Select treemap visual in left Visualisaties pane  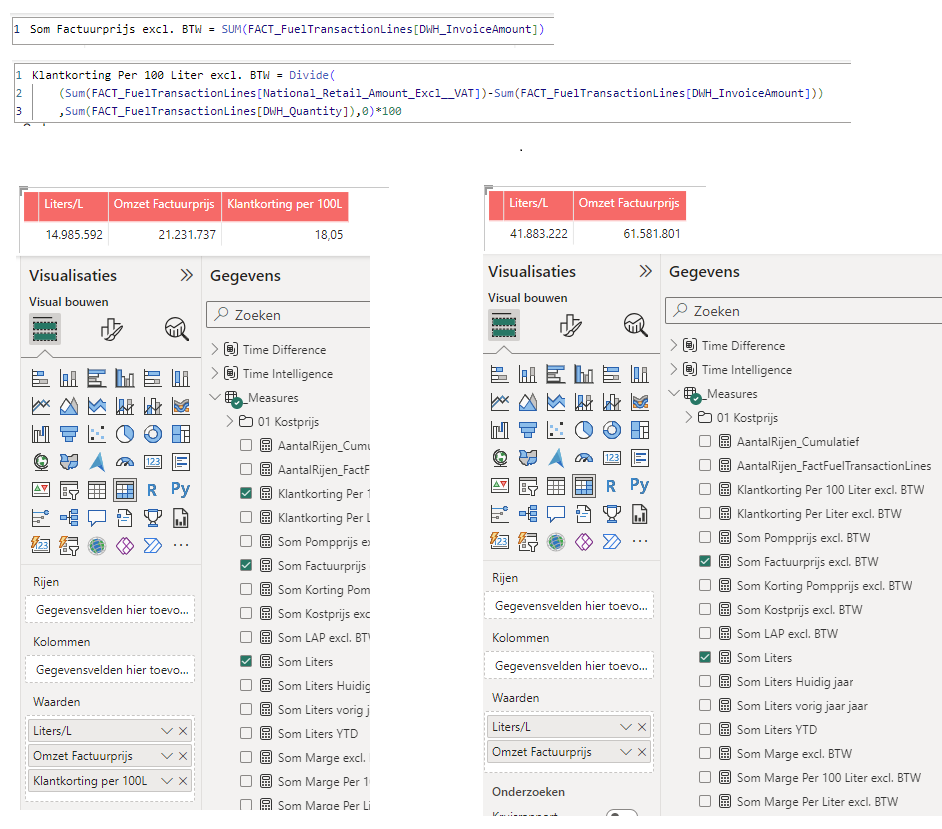[x=181, y=434]
